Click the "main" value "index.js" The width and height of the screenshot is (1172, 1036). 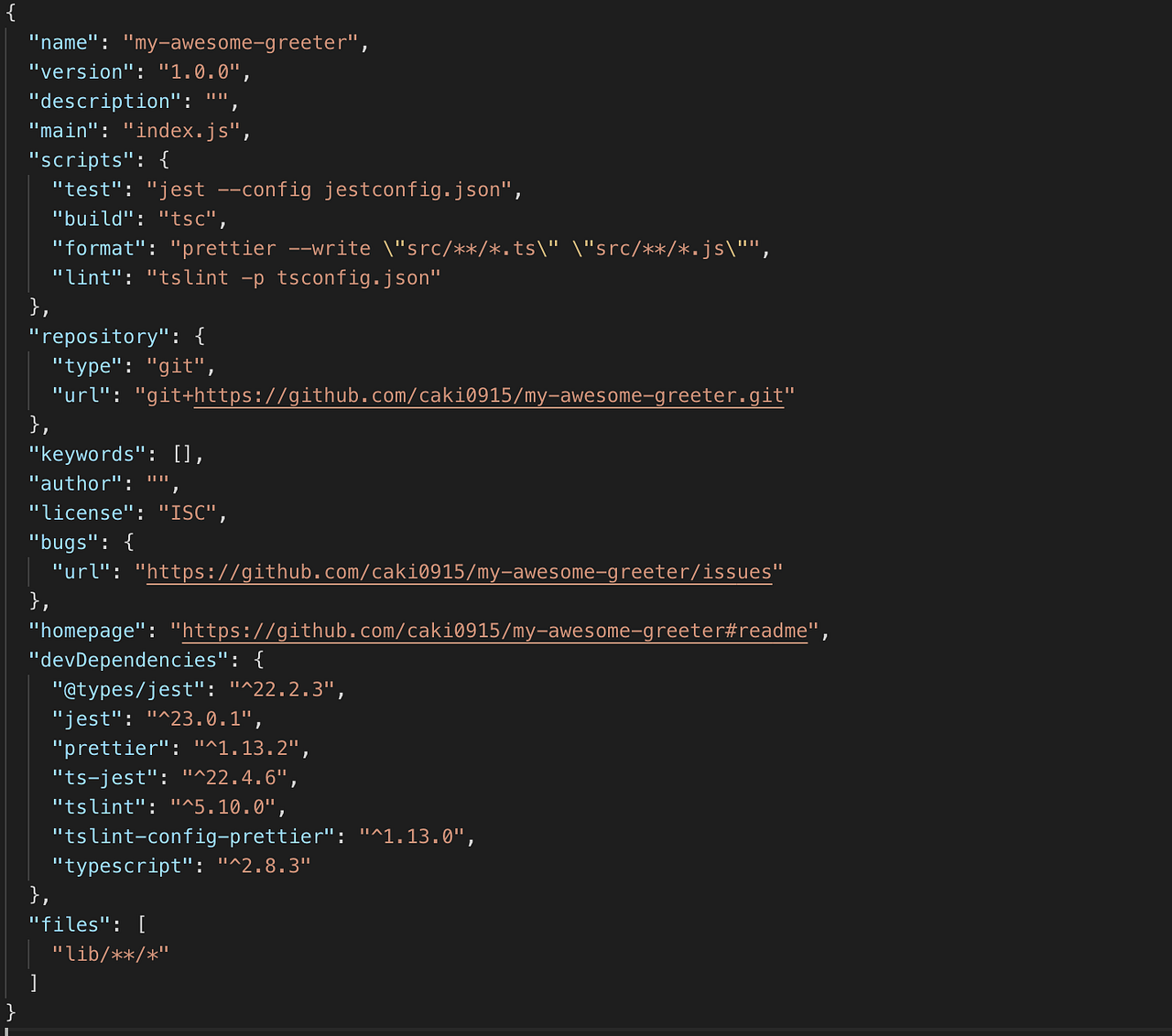pyautogui.click(x=181, y=130)
